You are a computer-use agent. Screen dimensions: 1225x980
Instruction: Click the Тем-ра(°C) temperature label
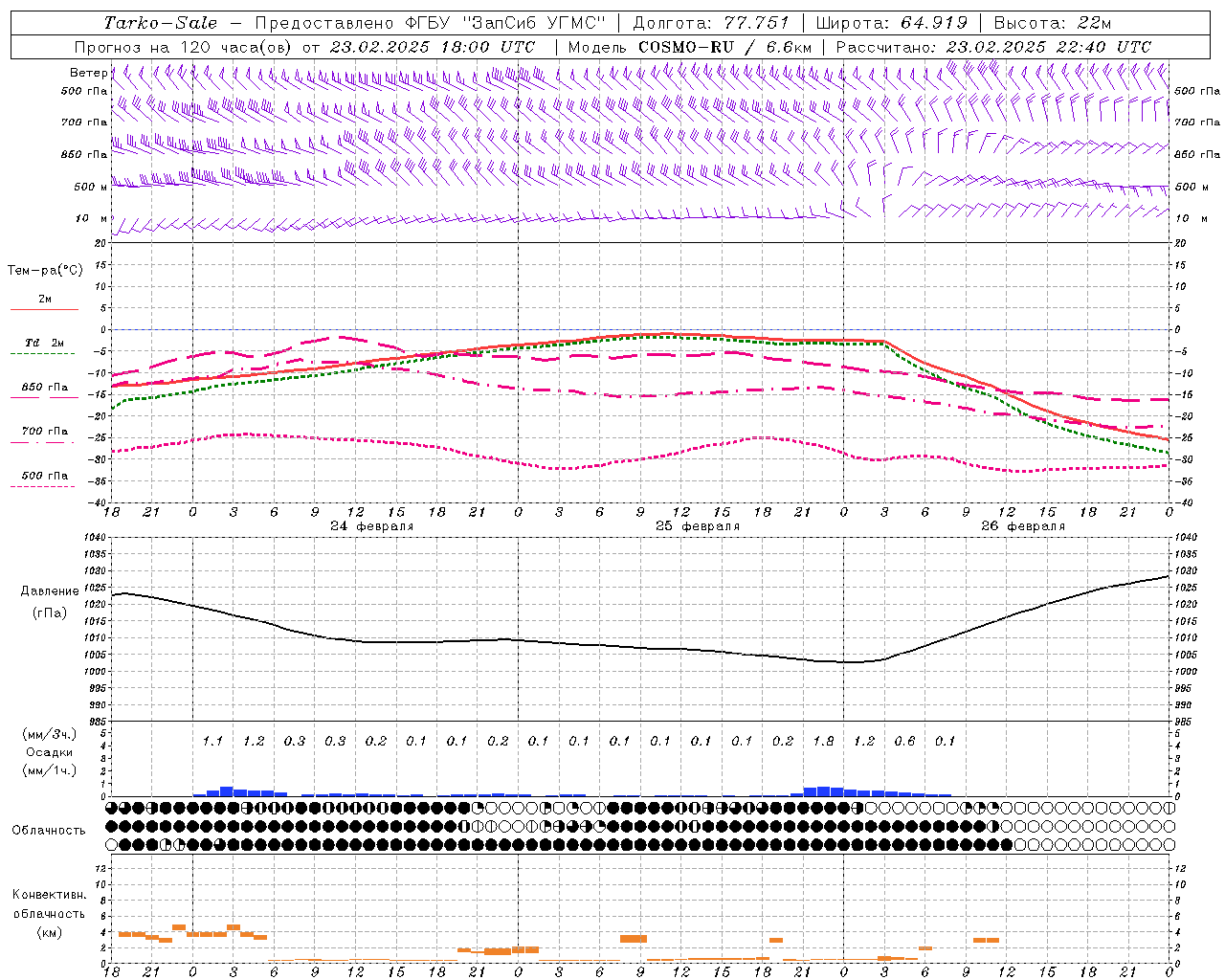click(x=45, y=271)
